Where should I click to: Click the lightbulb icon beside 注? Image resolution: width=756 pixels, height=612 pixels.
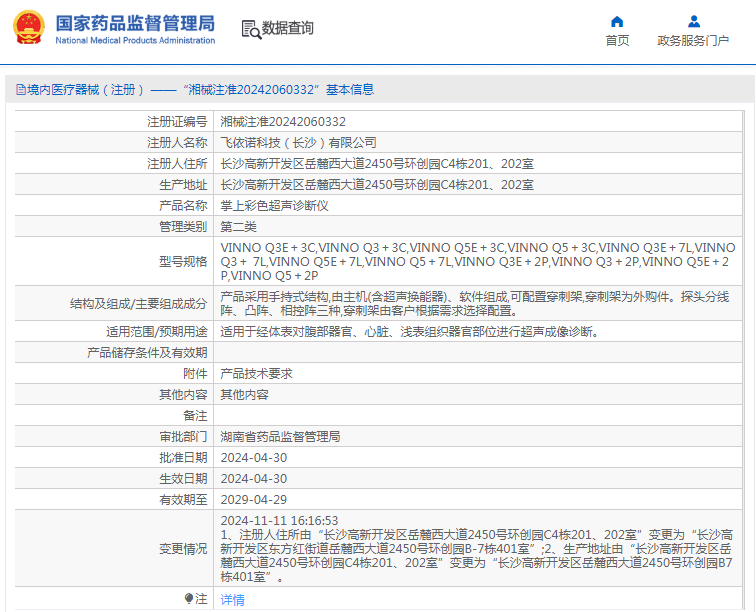tap(189, 598)
